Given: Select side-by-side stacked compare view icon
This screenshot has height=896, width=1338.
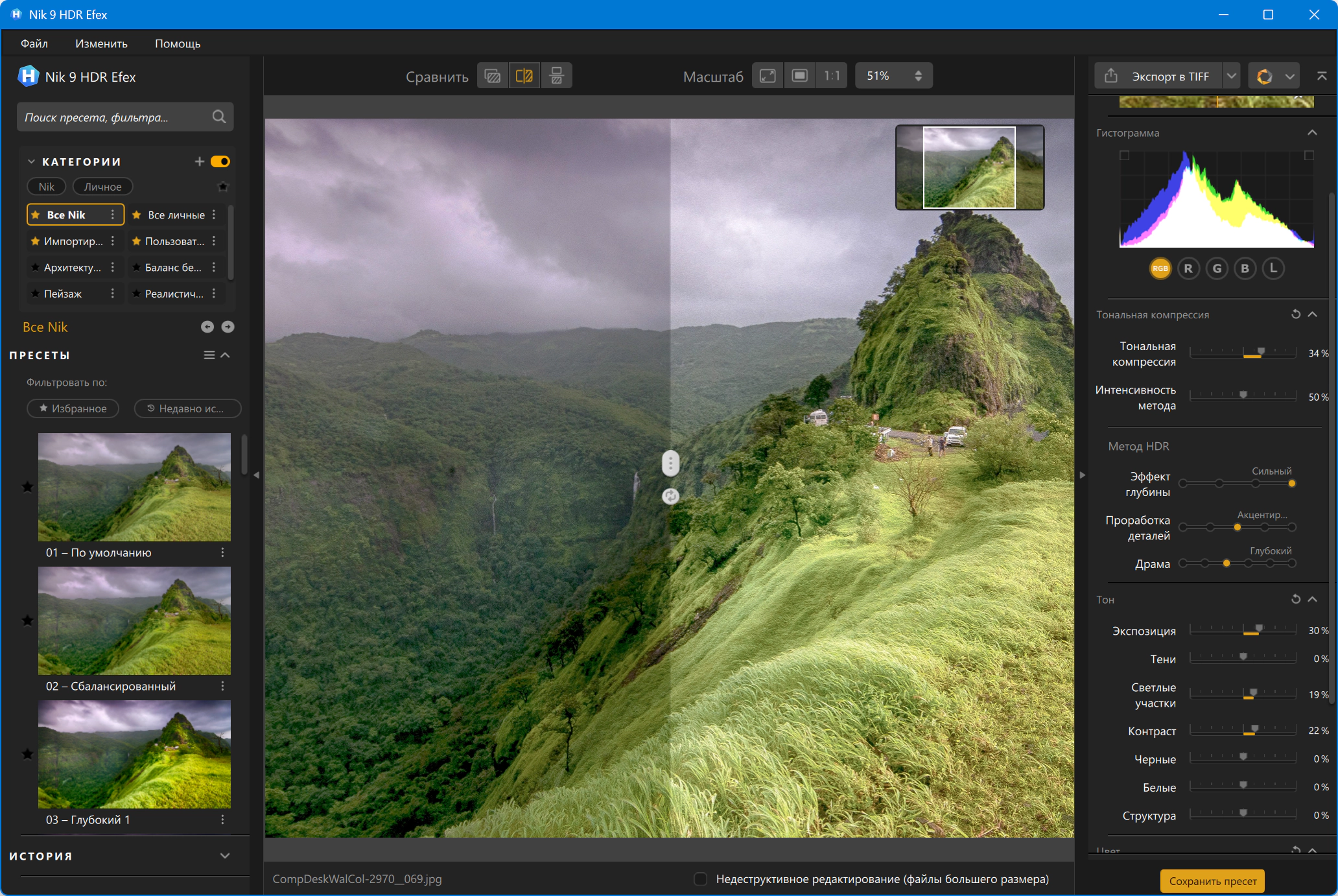Looking at the screenshot, I should click(556, 76).
